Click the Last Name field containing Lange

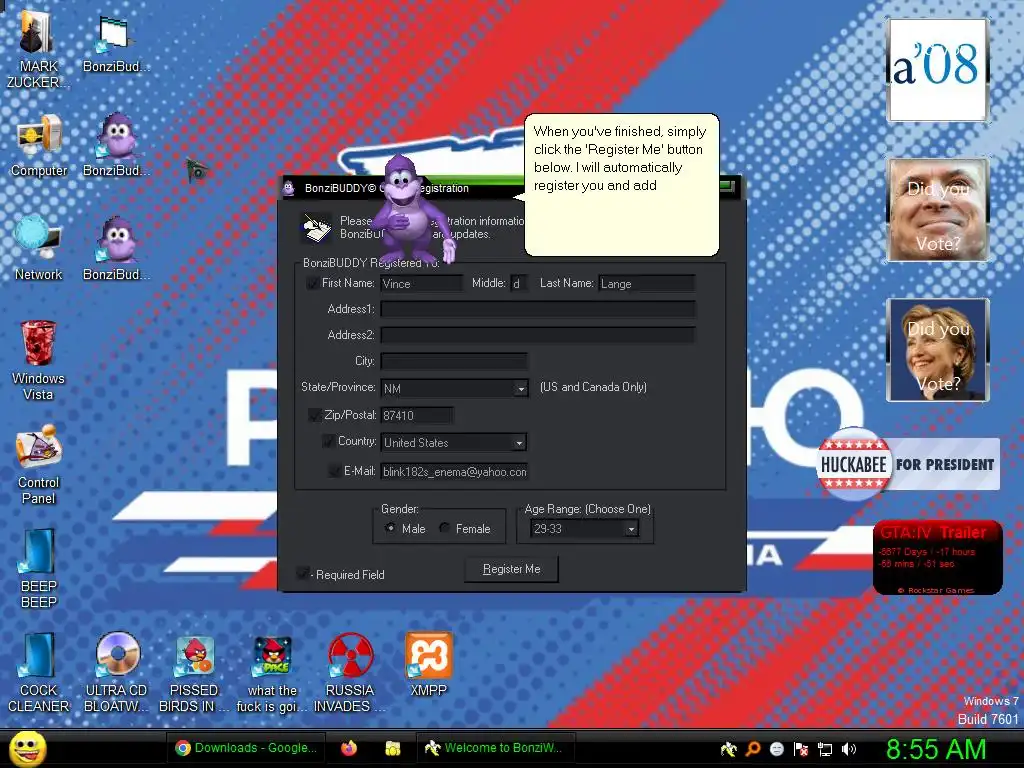[x=647, y=283]
